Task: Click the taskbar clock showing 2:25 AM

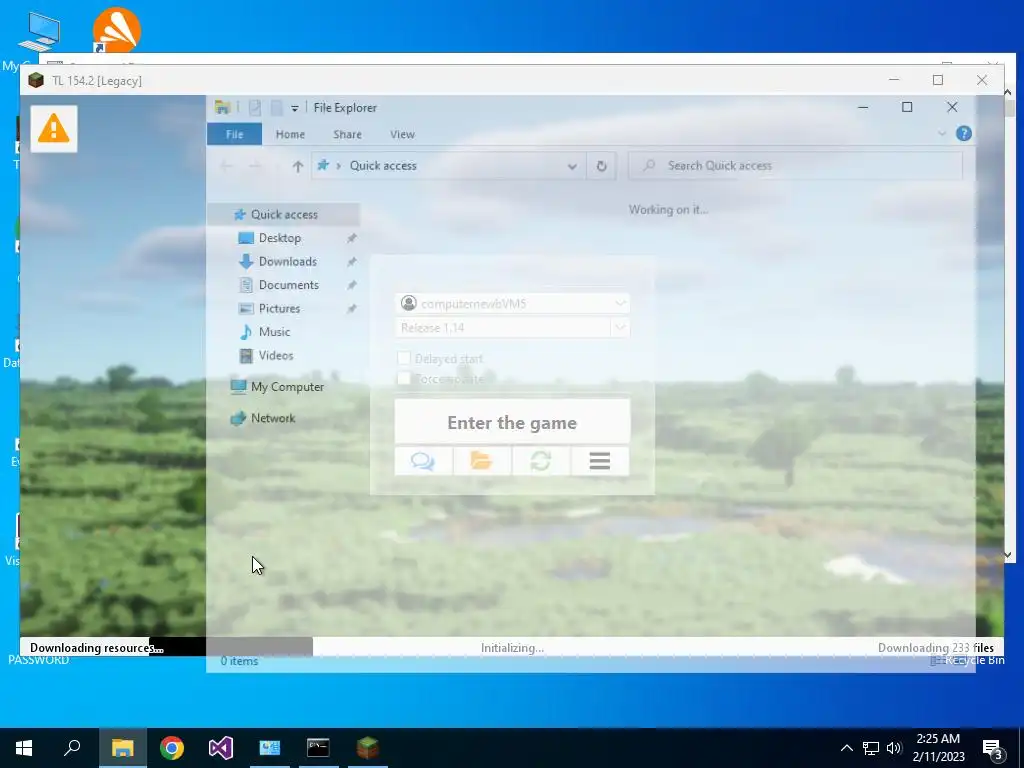Action: [x=938, y=748]
